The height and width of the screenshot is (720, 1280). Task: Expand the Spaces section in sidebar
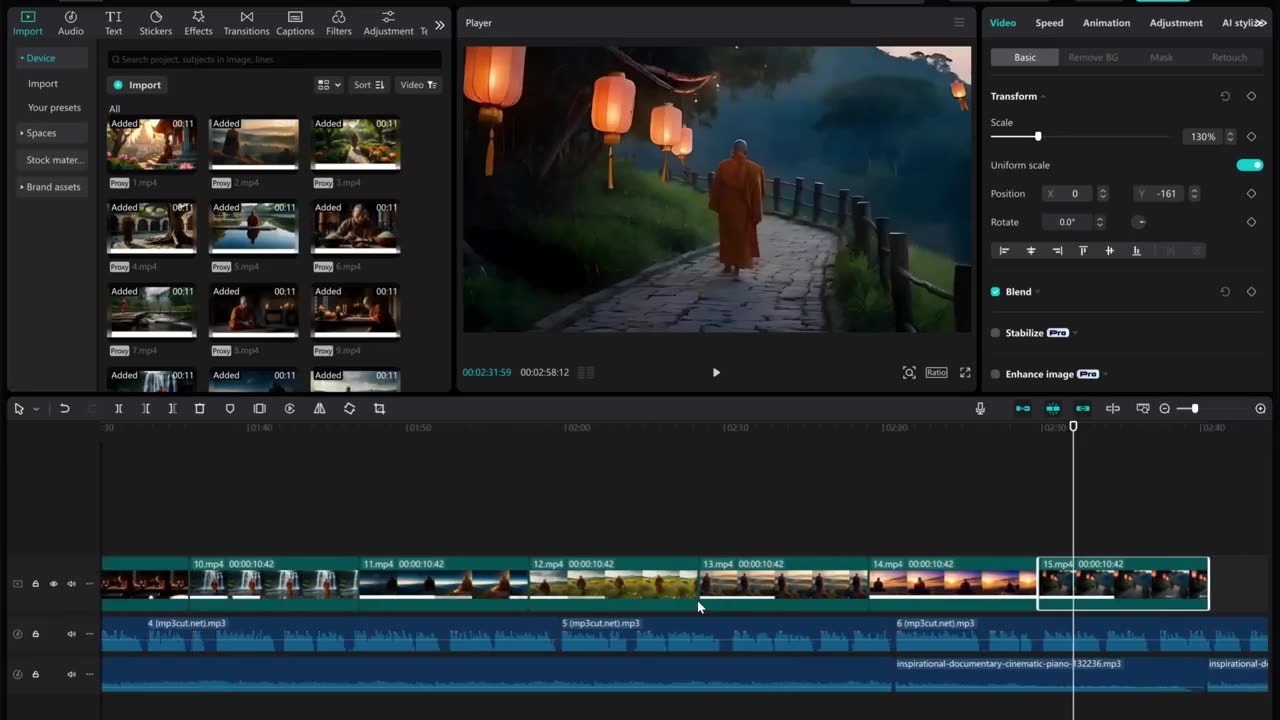point(40,133)
